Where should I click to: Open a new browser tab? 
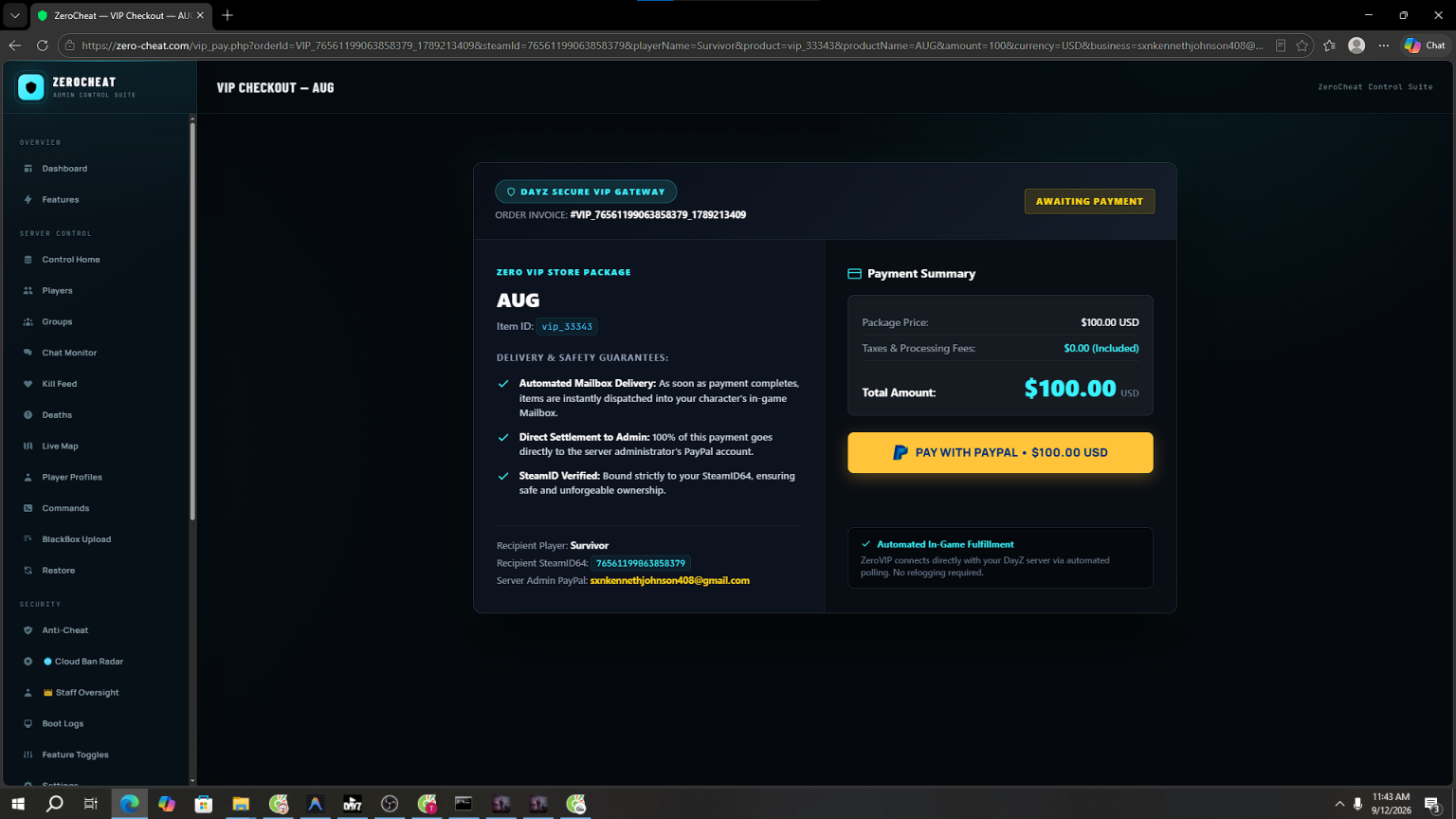[227, 15]
